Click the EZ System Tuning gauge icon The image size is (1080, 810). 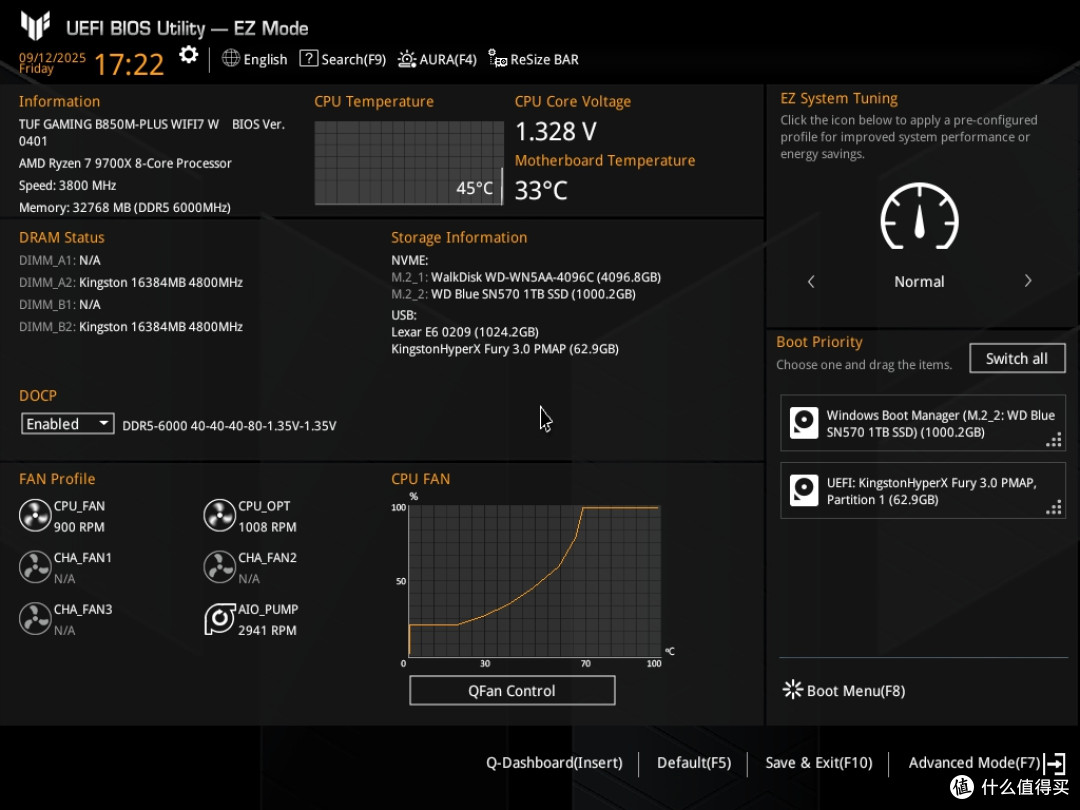(x=920, y=216)
